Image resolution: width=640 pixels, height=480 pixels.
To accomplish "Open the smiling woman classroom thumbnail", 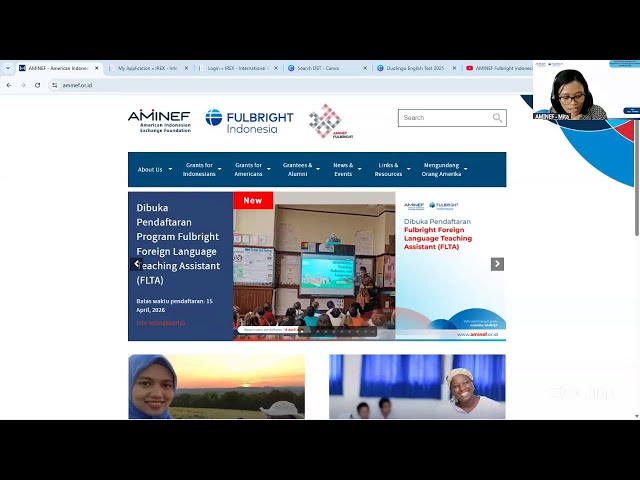I will (417, 387).
